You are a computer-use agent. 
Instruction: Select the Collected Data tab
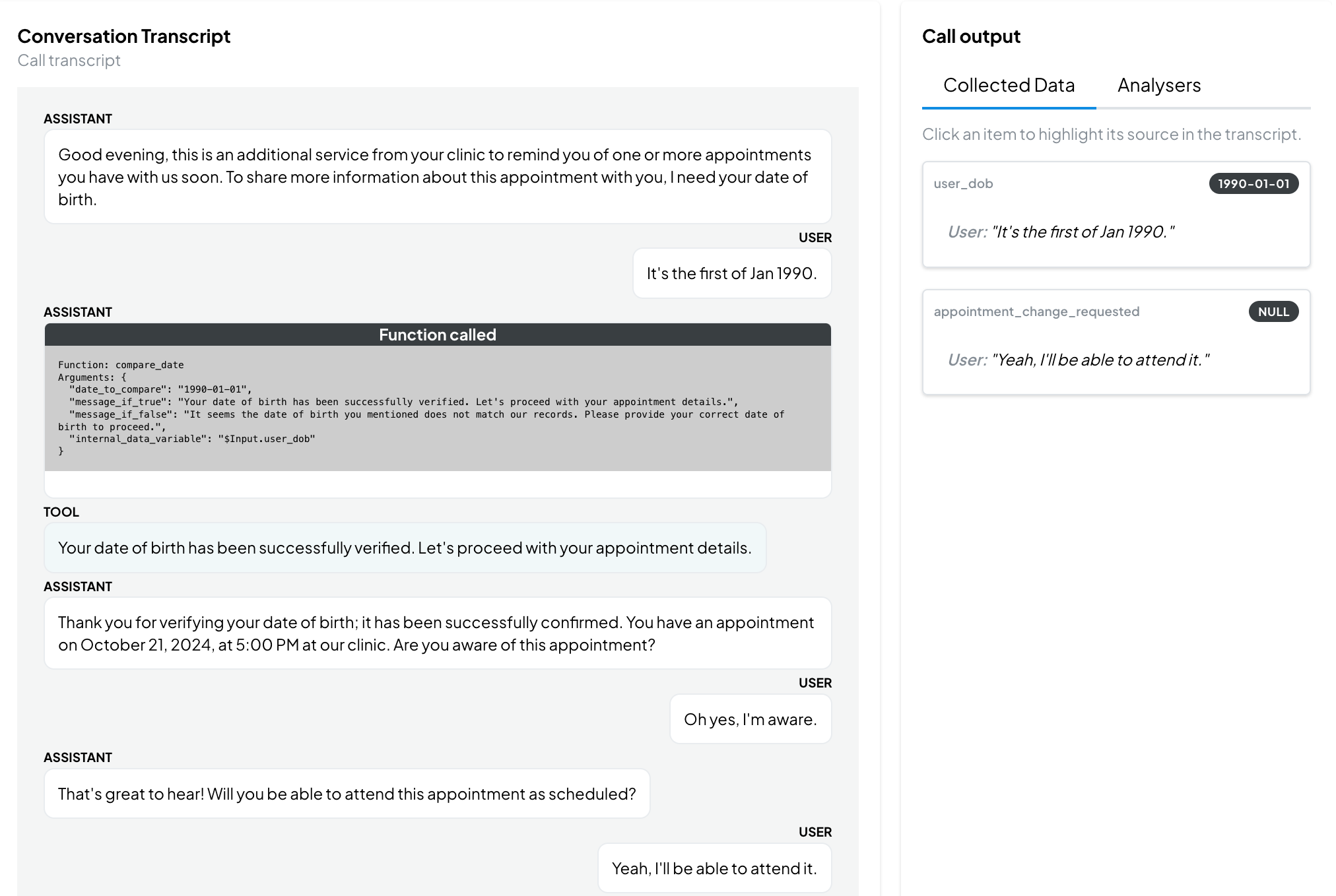tap(1009, 85)
